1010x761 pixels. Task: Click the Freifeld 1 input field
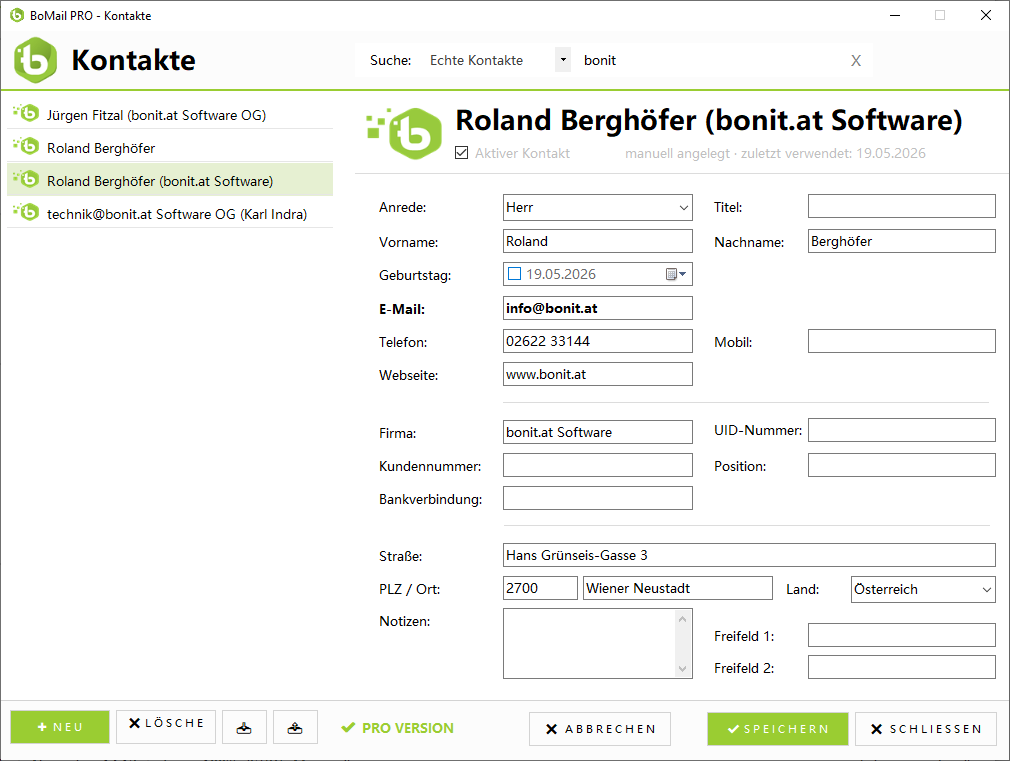click(x=902, y=635)
